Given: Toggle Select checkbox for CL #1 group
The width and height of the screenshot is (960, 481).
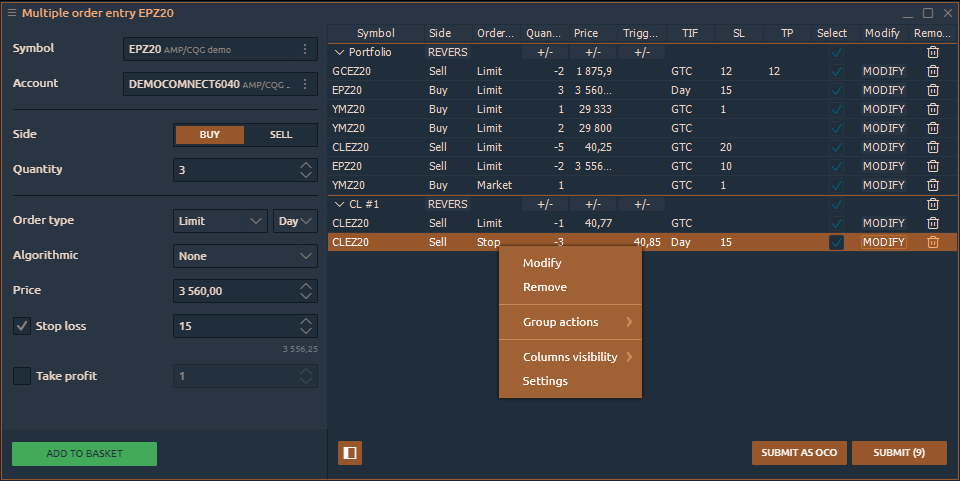Looking at the screenshot, I should point(836,204).
